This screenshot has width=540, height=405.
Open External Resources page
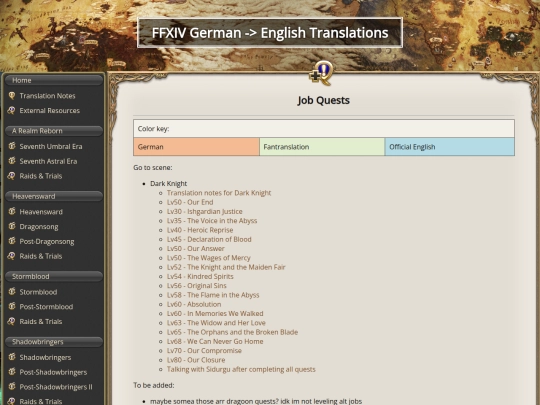pos(50,111)
